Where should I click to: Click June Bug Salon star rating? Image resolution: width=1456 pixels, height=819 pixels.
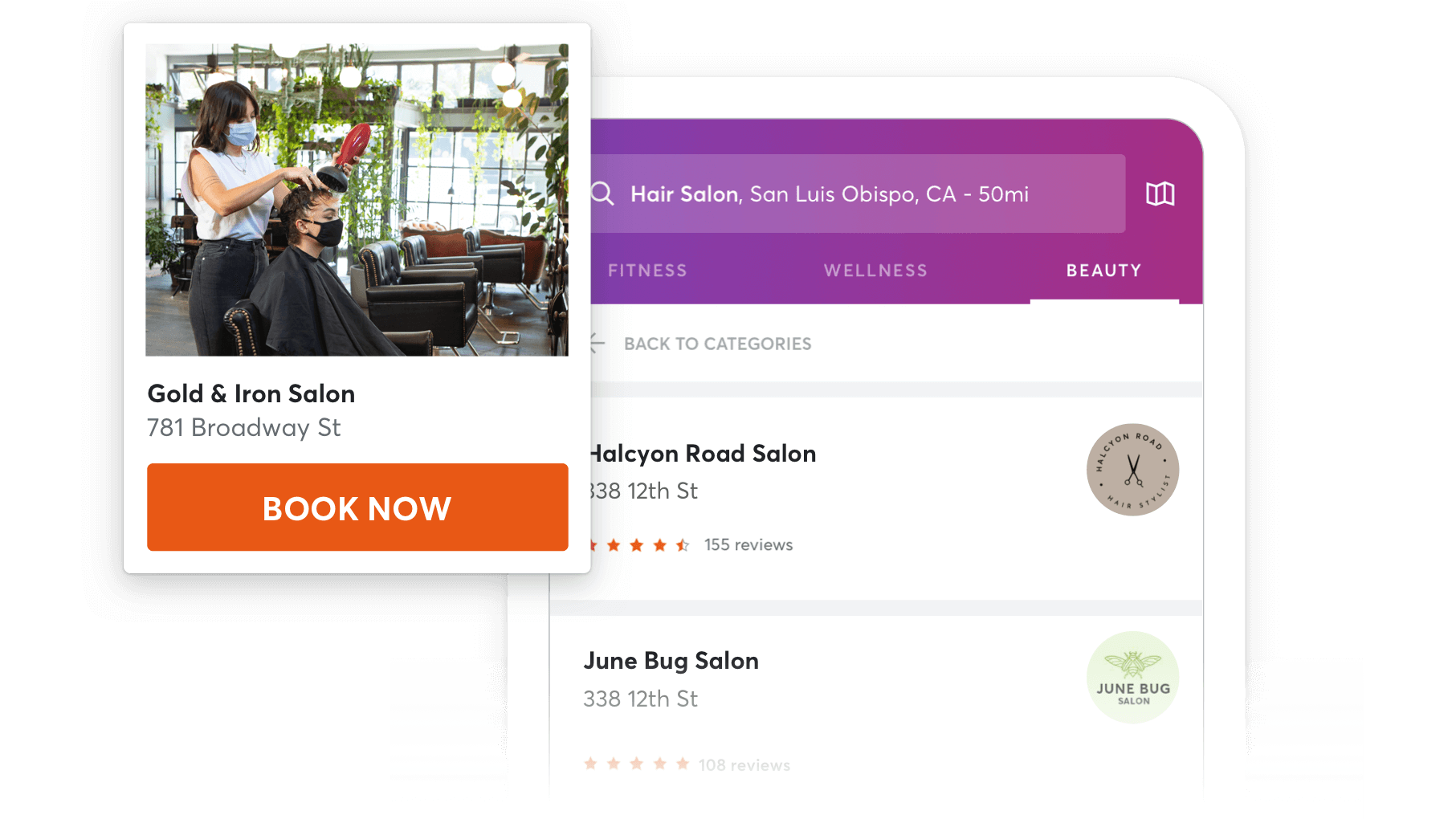click(636, 764)
